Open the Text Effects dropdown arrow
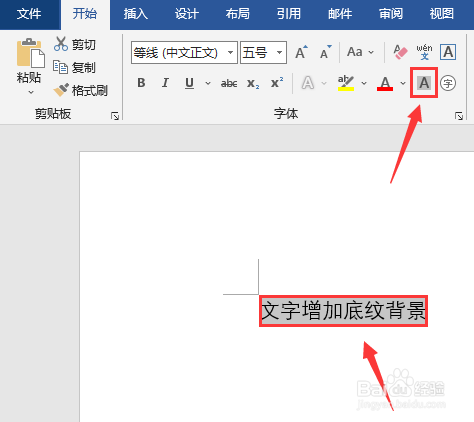This screenshot has height=422, width=474. (x=324, y=83)
